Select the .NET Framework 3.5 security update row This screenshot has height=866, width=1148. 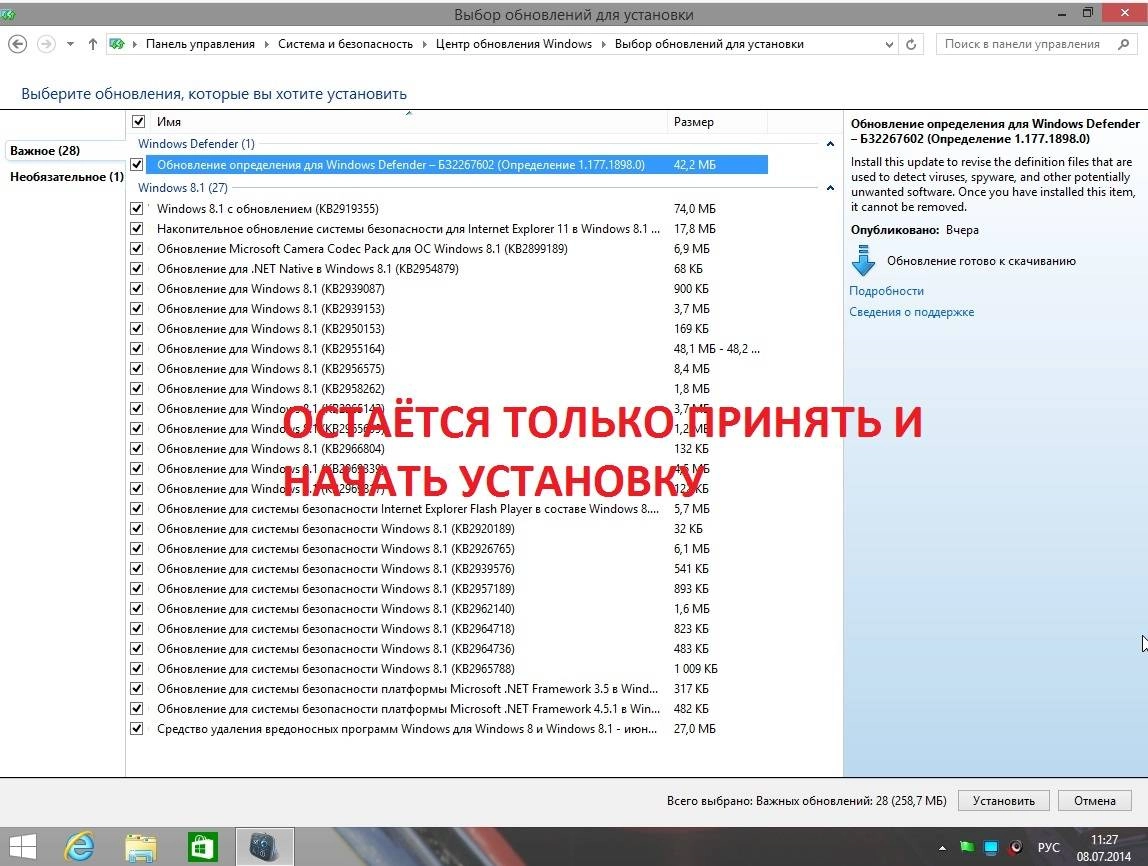449,688
